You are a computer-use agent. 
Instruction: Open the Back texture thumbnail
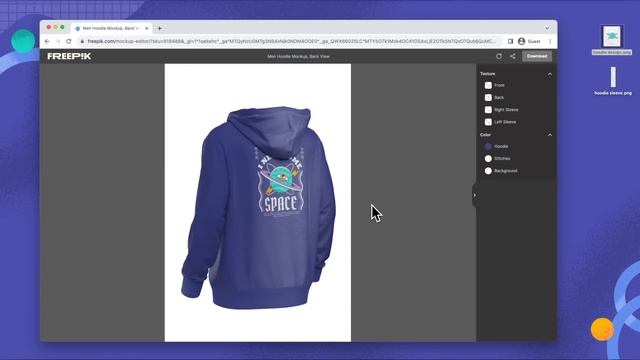[x=488, y=98]
